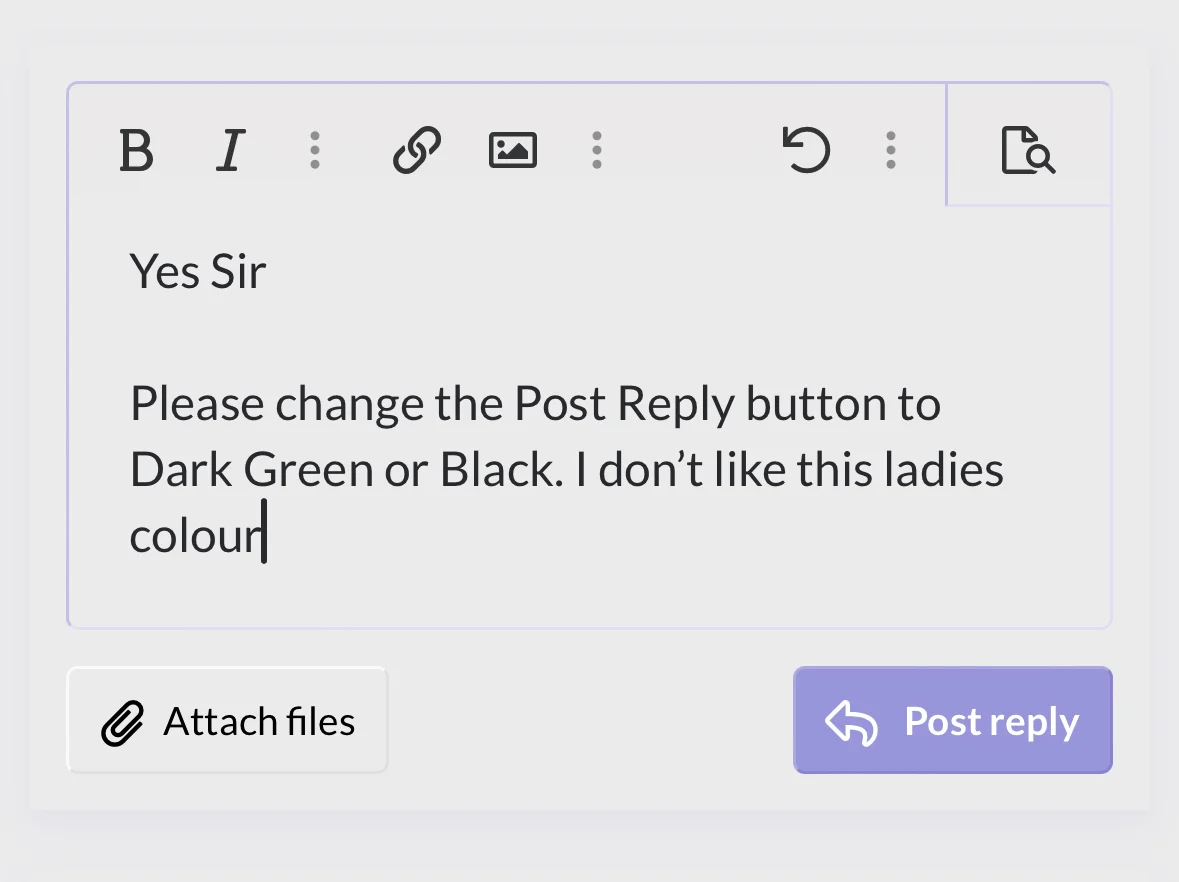This screenshot has height=882, width=1179.
Task: Click the Attach files button
Action: tap(227, 720)
